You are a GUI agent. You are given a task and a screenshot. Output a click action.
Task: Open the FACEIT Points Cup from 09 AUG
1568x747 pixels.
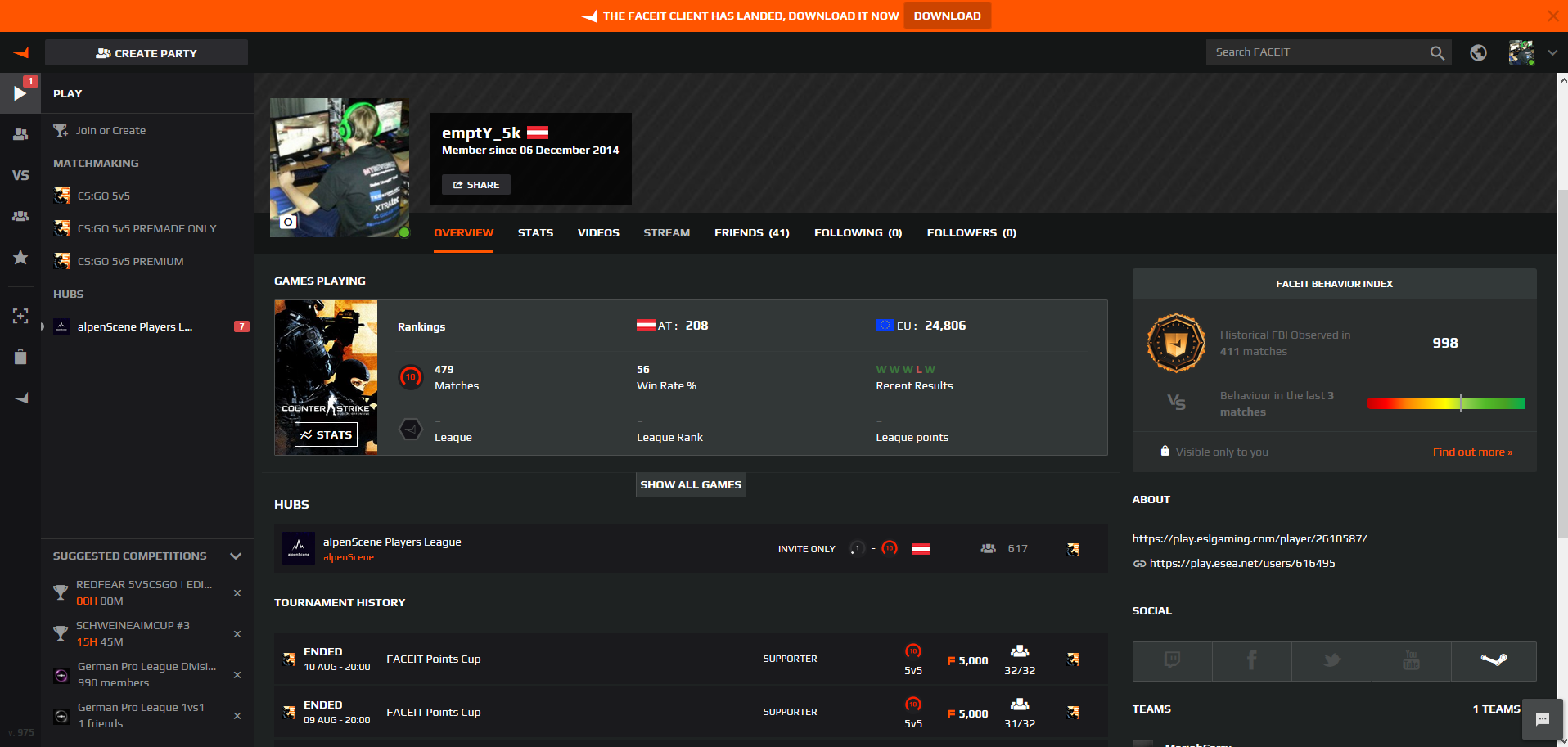click(691, 712)
